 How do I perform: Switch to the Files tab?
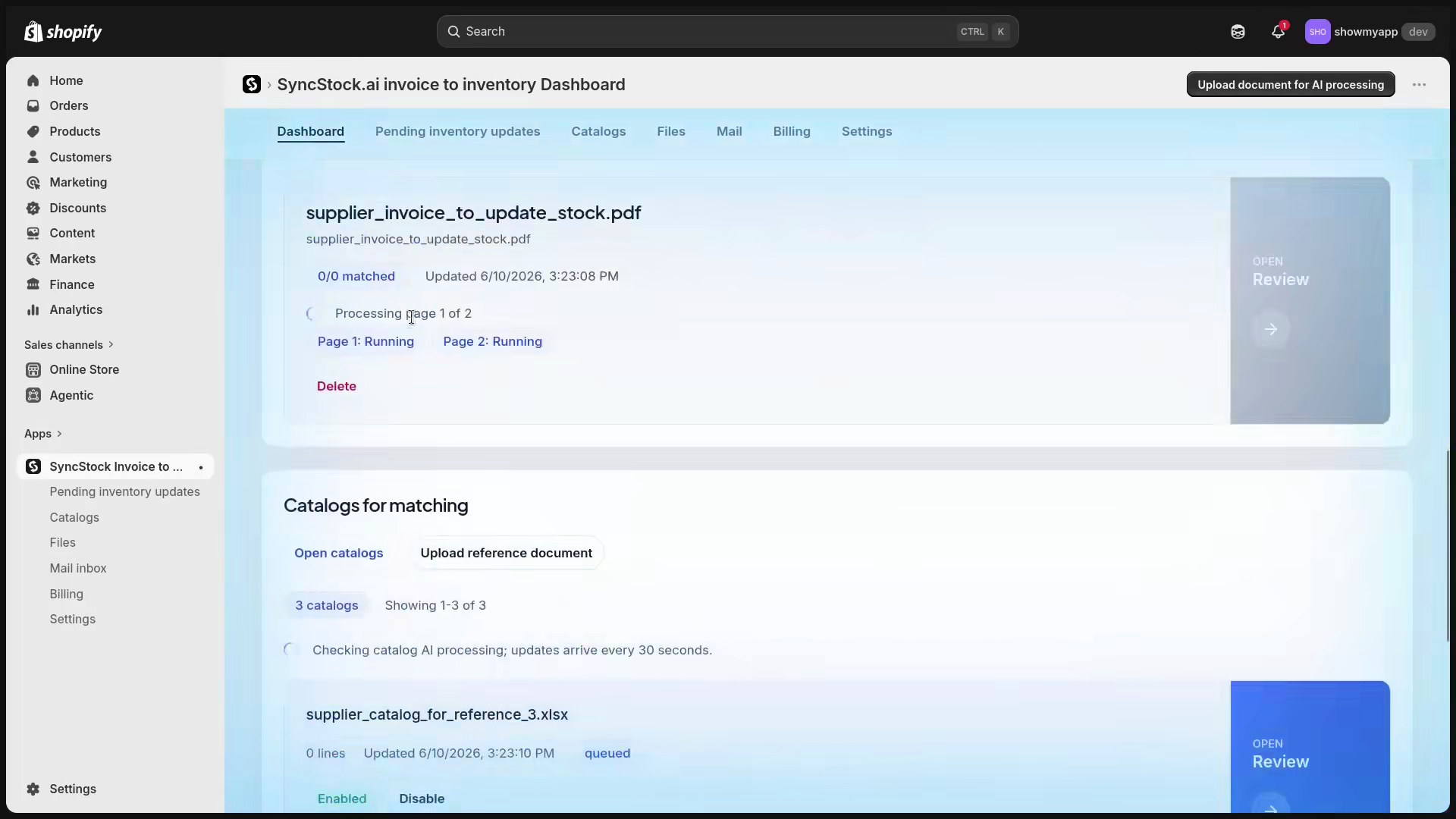(671, 132)
